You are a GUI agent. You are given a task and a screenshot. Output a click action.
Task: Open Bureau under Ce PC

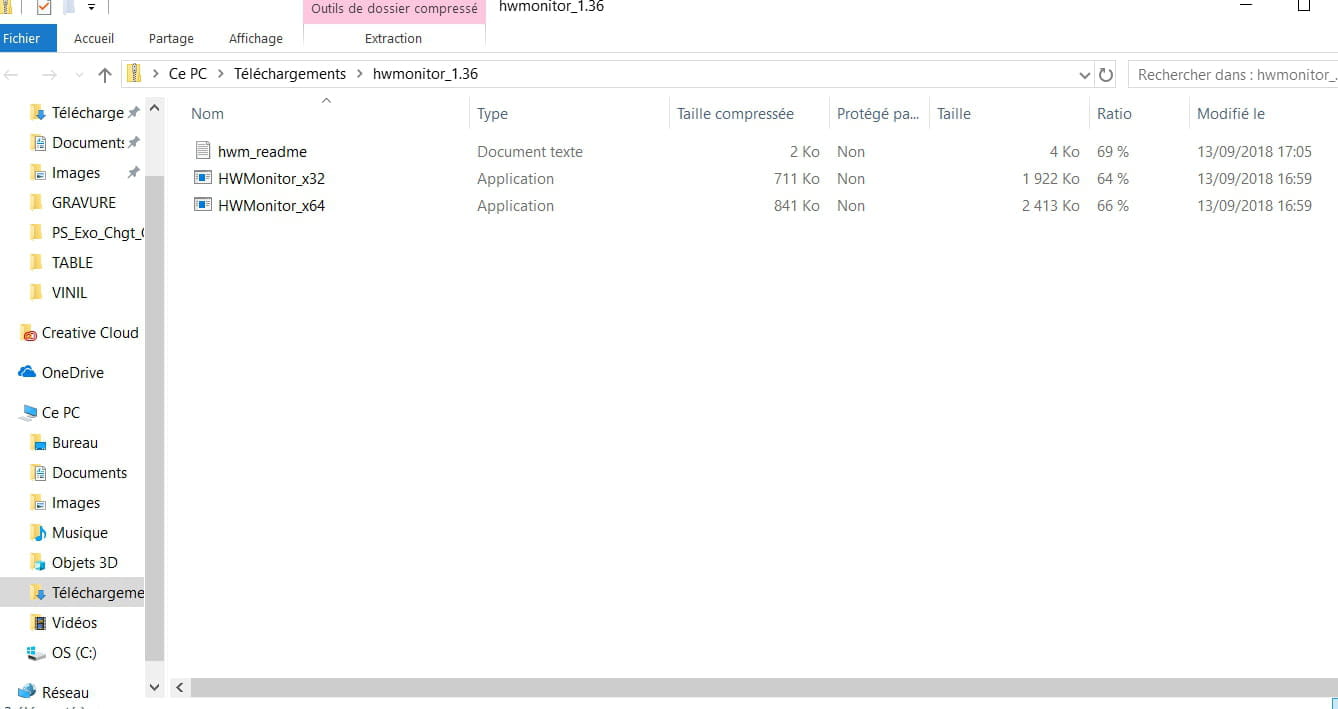[75, 443]
